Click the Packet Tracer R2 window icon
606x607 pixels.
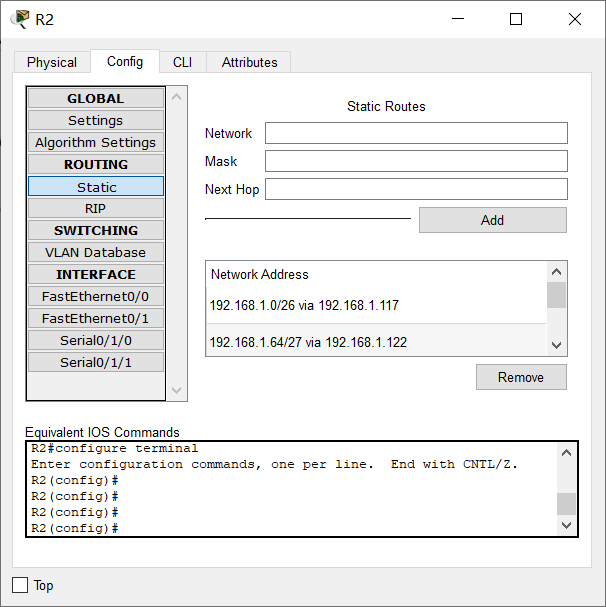pos(20,19)
